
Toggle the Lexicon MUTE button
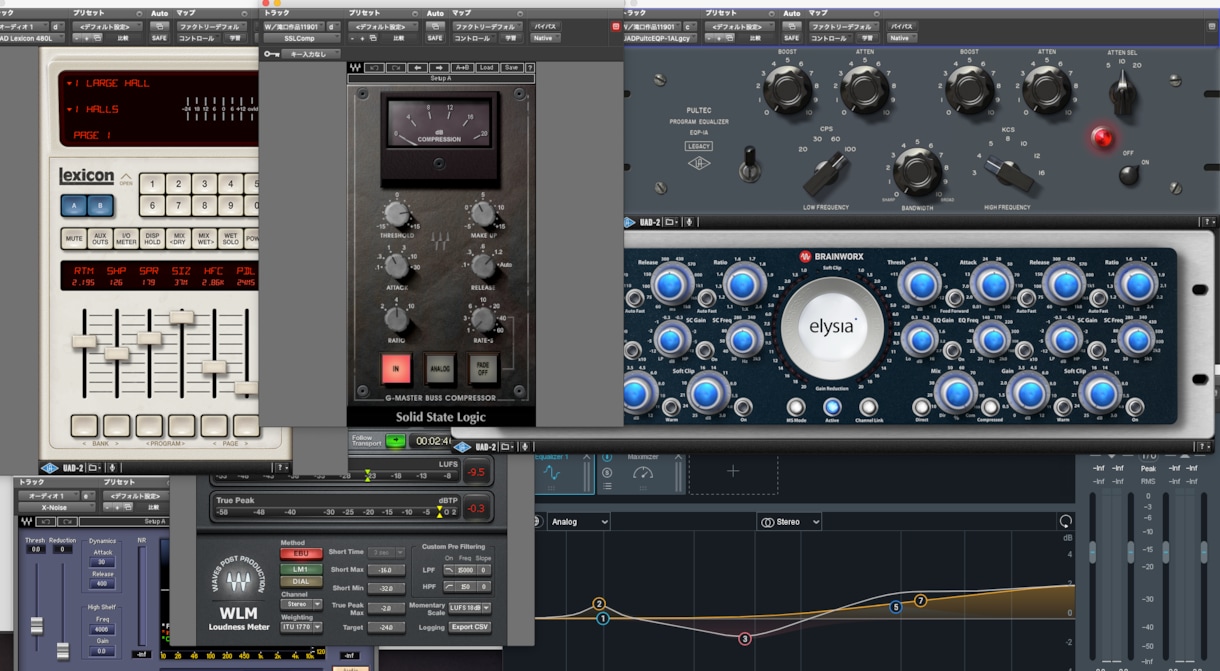coord(74,239)
